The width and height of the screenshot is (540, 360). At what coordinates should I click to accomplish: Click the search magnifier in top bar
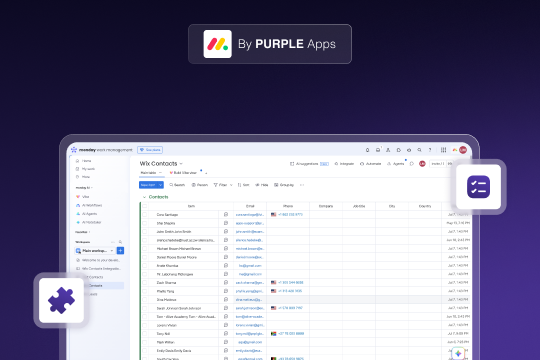[419, 150]
